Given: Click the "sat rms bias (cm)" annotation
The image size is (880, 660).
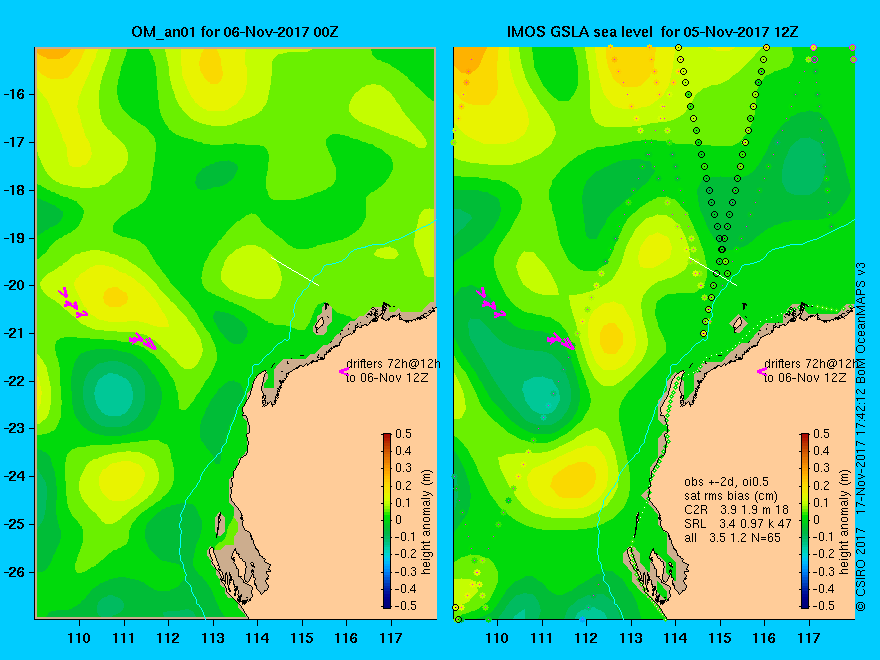Looking at the screenshot, I should tap(731, 496).
